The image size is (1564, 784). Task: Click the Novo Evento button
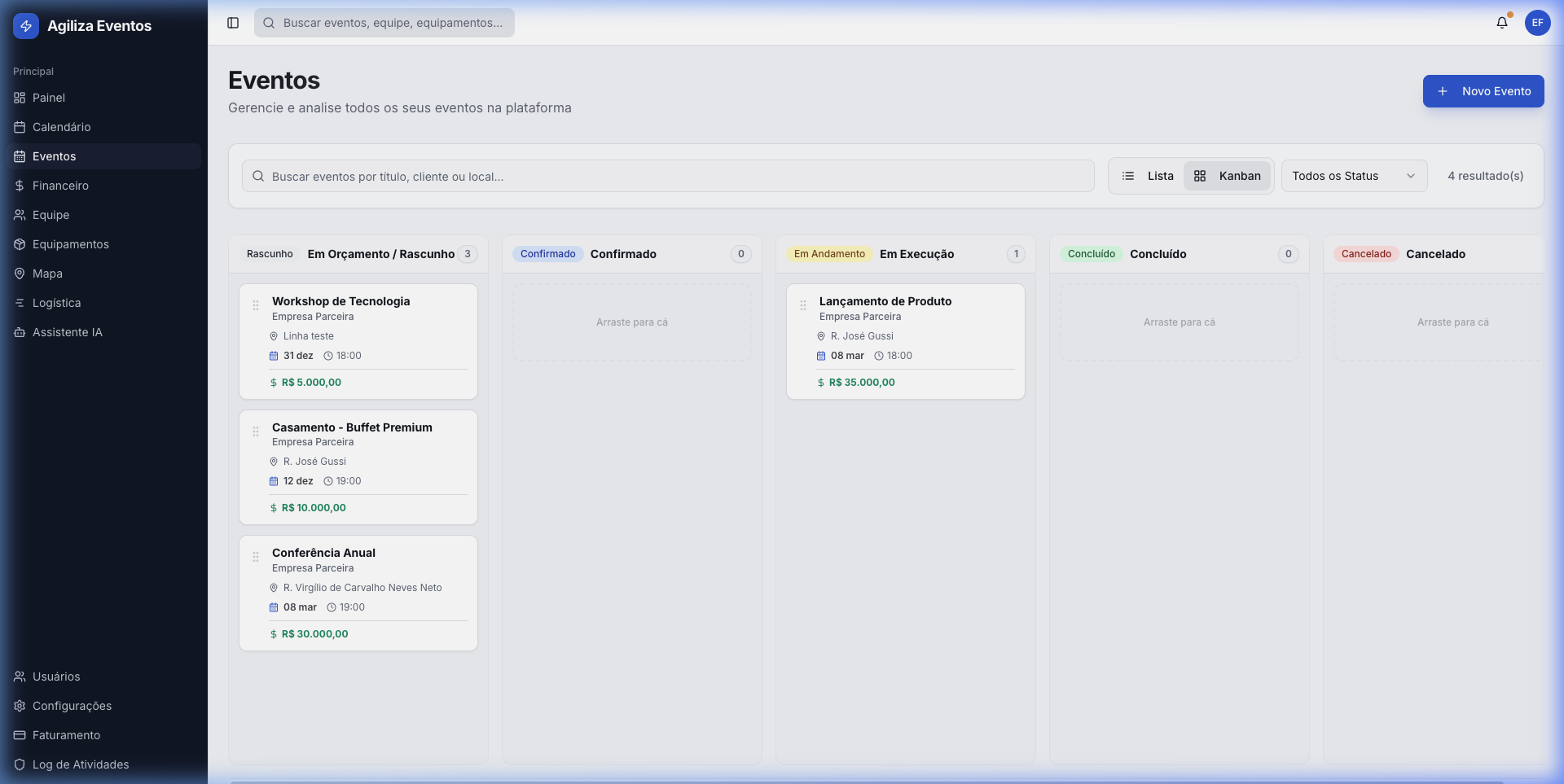point(1483,91)
